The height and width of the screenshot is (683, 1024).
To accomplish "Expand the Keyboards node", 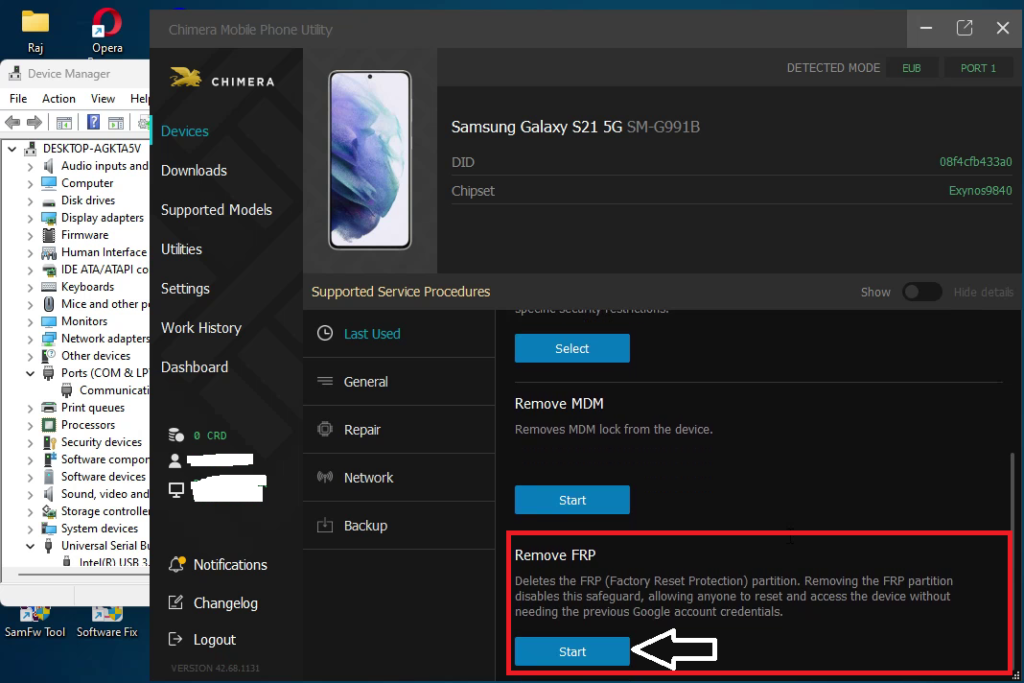I will (x=30, y=287).
